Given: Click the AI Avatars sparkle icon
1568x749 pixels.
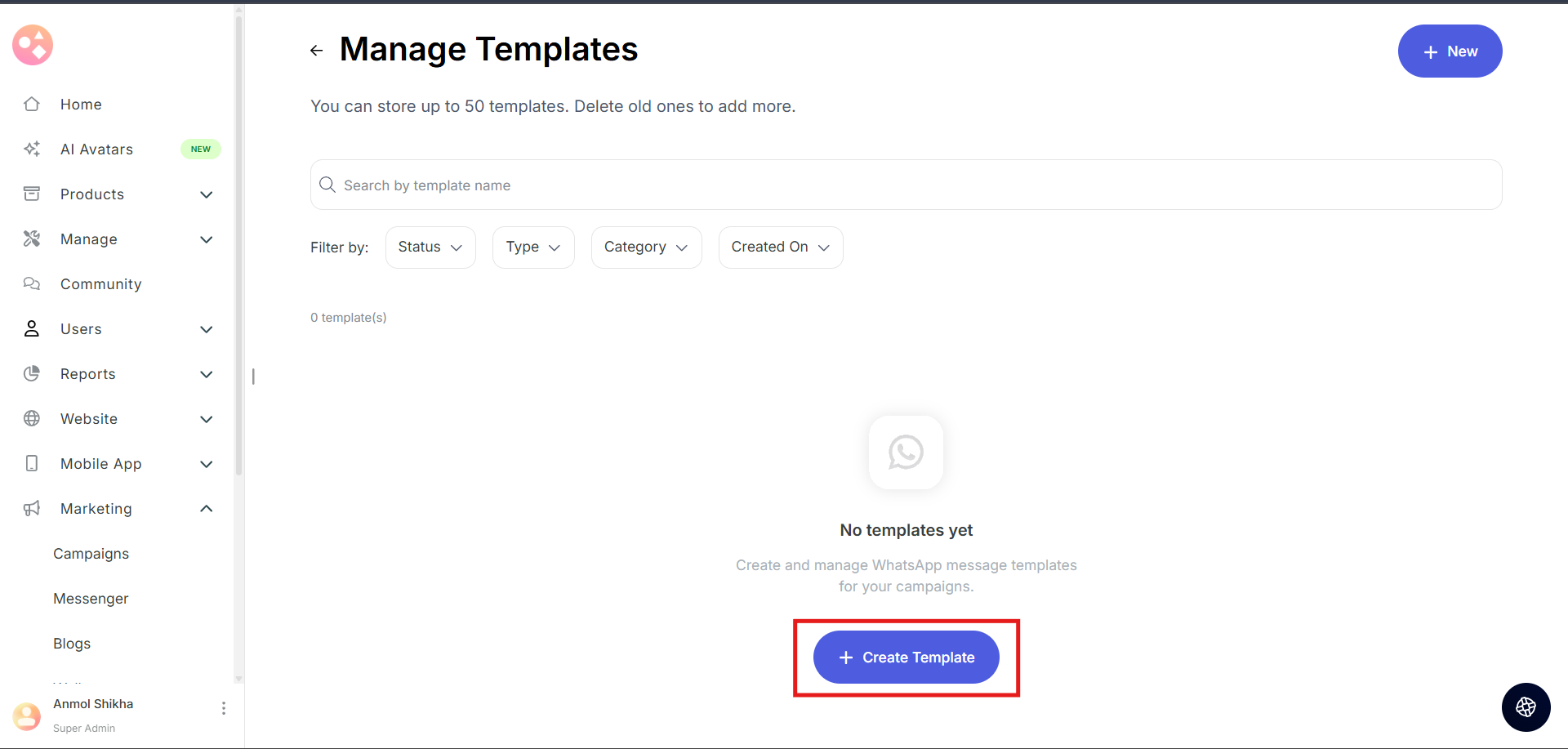Looking at the screenshot, I should (x=32, y=149).
